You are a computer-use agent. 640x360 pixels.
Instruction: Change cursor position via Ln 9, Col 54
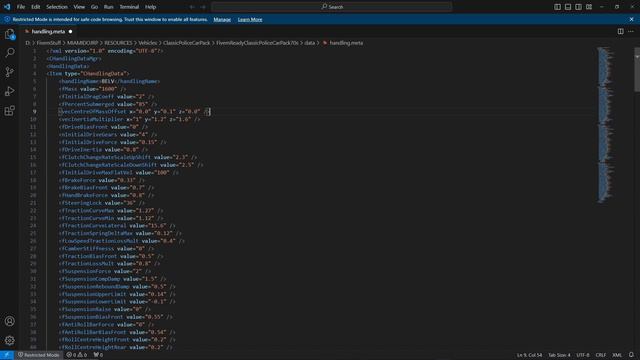click(x=529, y=355)
